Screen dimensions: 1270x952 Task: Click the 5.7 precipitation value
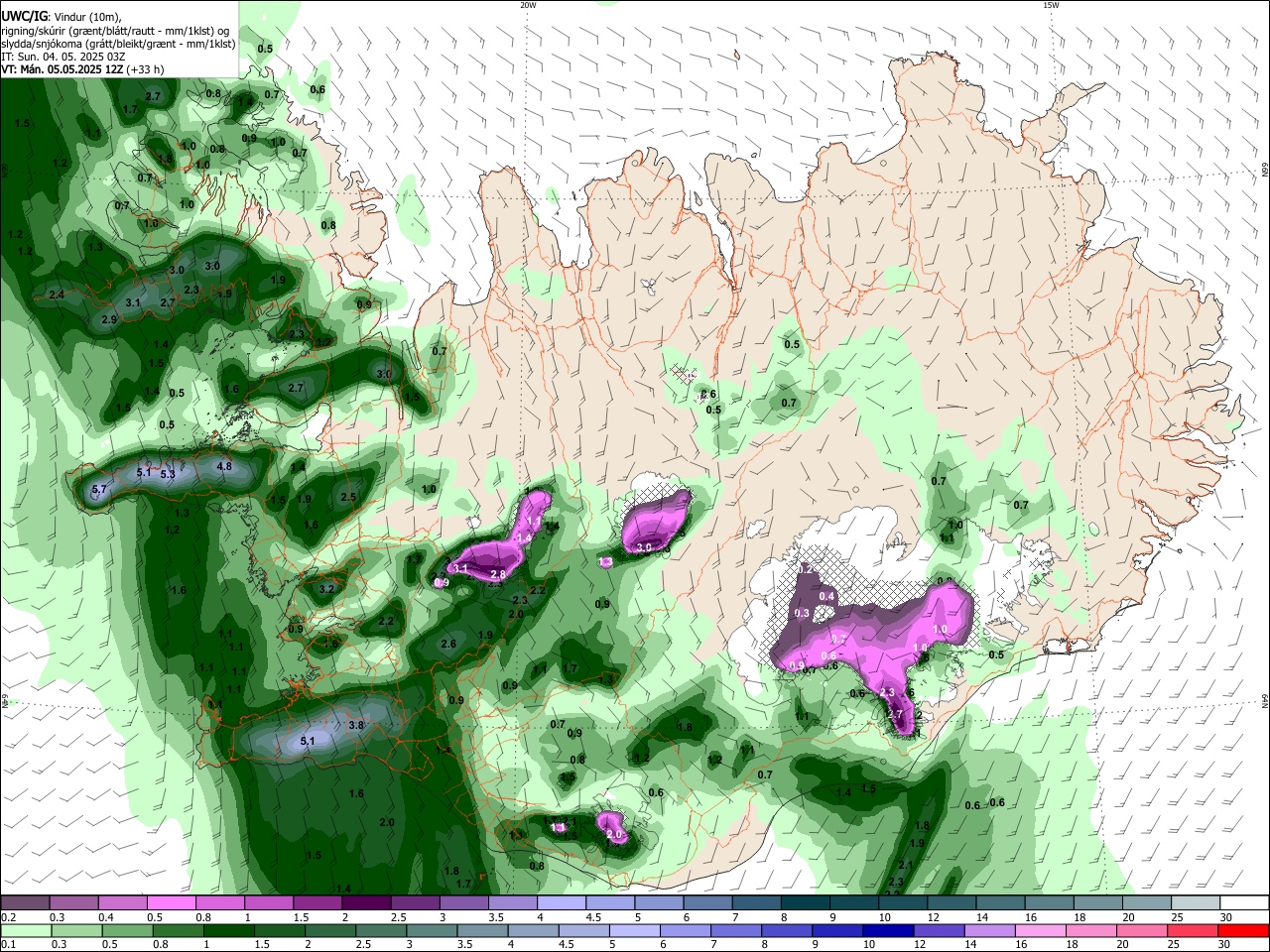[99, 490]
